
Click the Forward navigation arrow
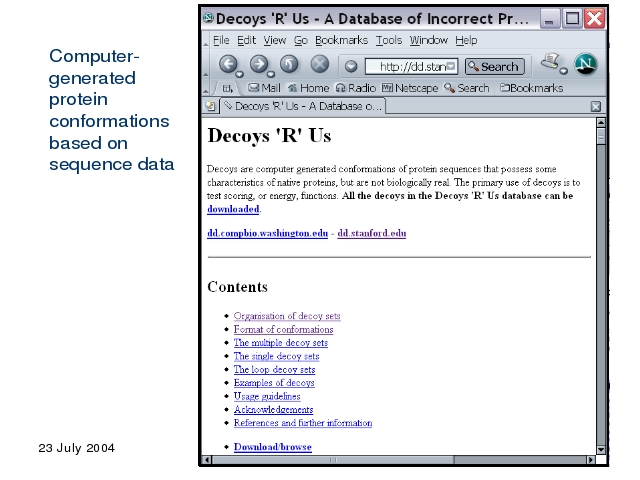tap(258, 66)
